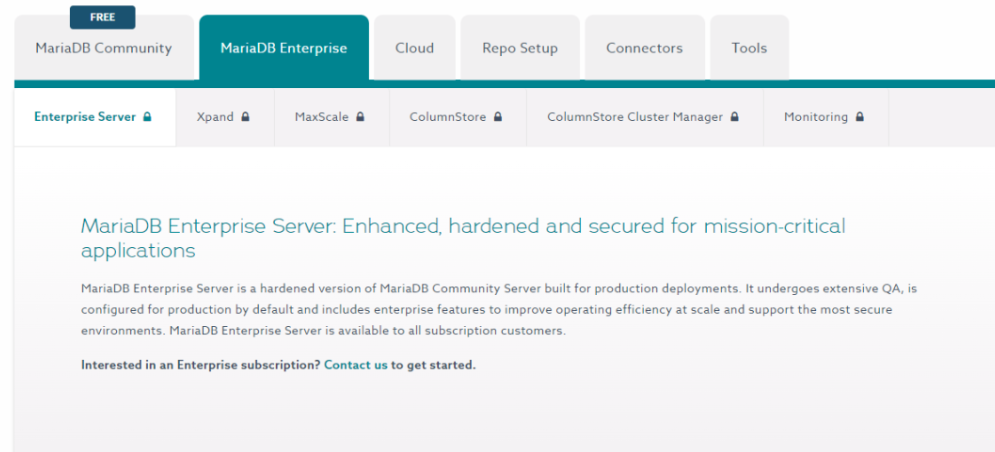Click the lock icon beside Enterprise Server

pos(147,117)
